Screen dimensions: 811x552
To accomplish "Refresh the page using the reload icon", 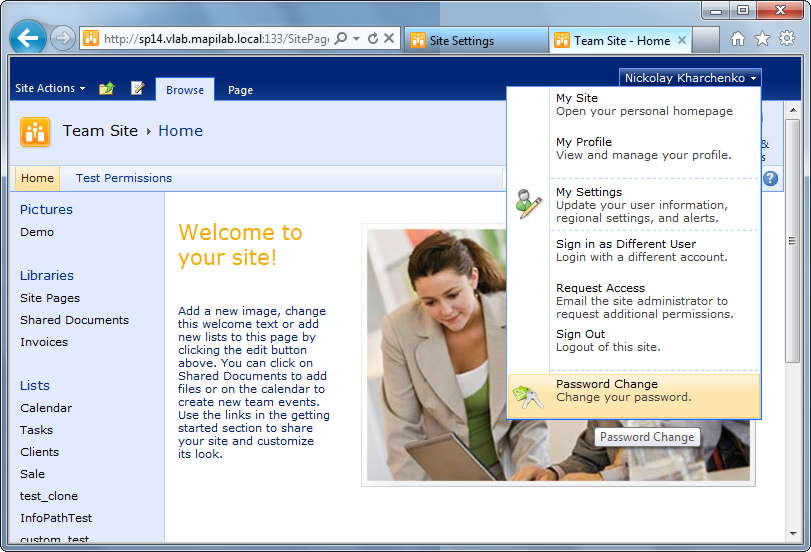I will (372, 39).
